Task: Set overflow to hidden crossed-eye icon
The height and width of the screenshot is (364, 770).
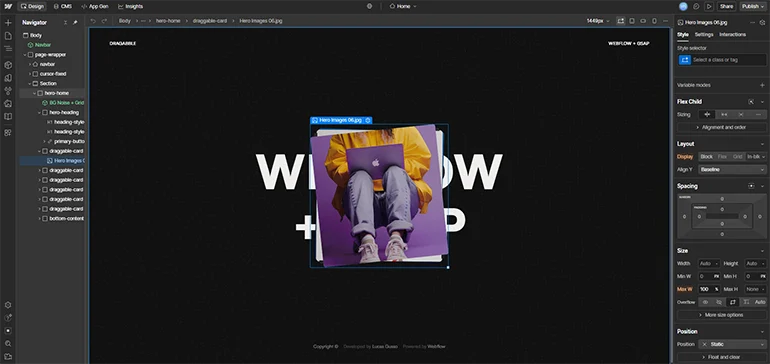Action: point(719,302)
